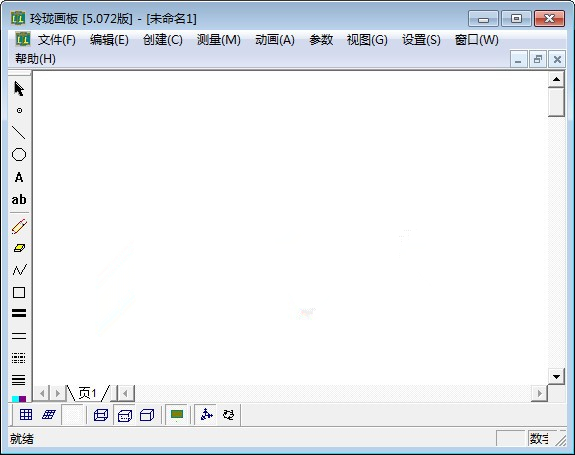Open the 窗口(W) menu

pyautogui.click(x=477, y=40)
